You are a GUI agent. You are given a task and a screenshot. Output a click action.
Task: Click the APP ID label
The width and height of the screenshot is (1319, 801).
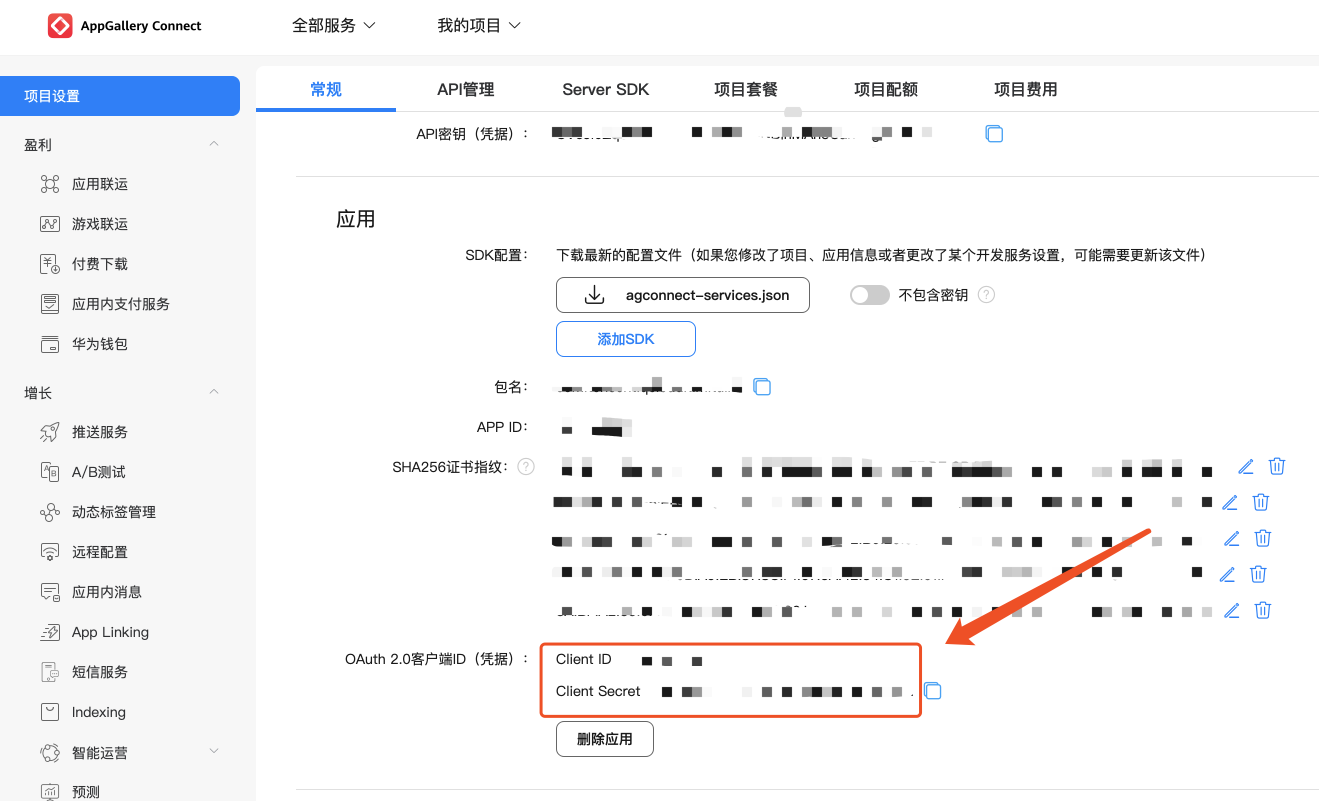click(x=502, y=427)
